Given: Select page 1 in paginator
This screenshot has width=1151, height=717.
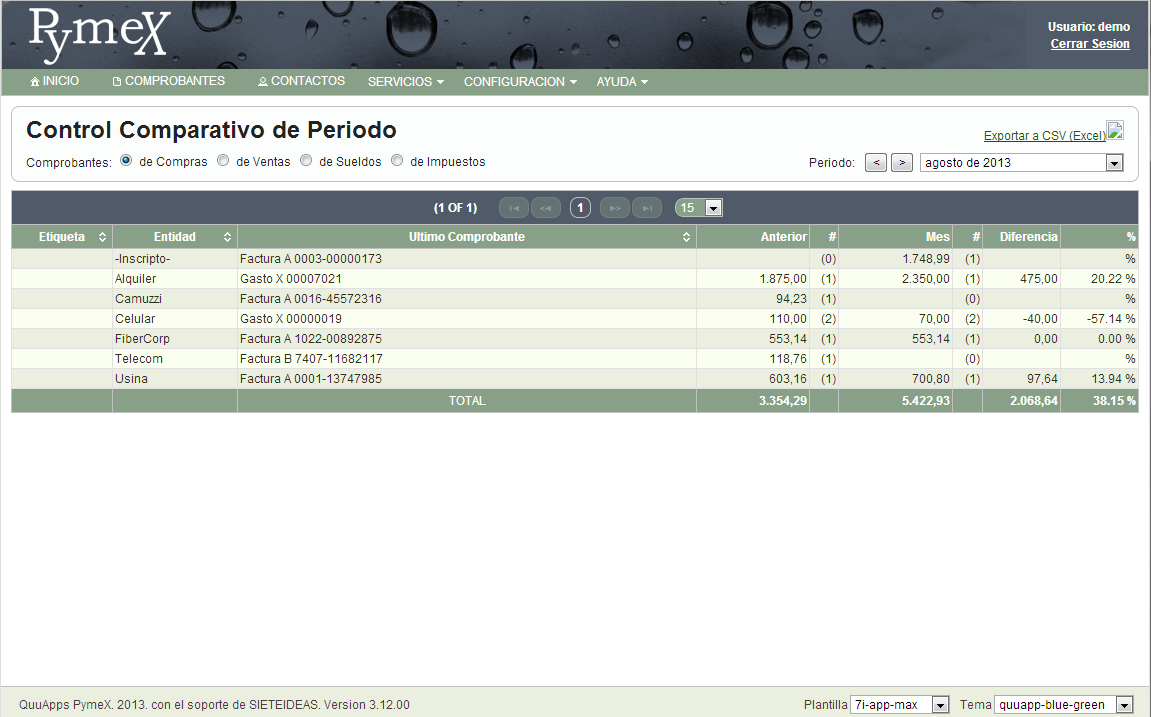Looking at the screenshot, I should (581, 208).
